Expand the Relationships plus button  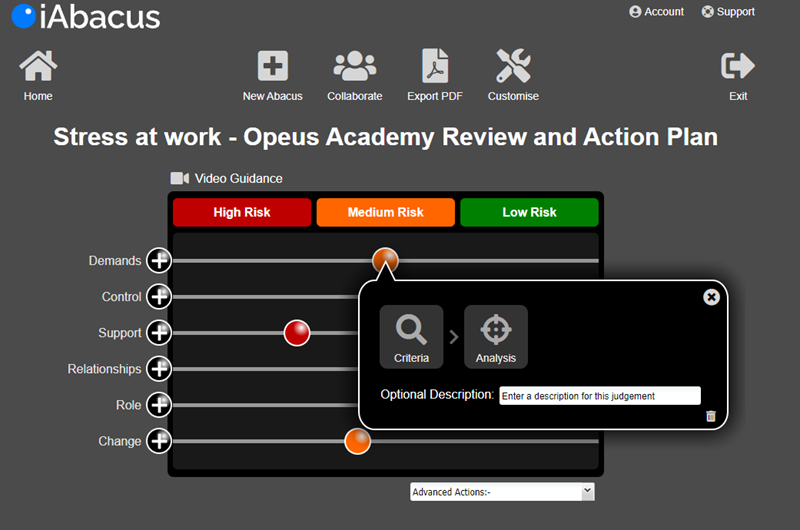(159, 369)
